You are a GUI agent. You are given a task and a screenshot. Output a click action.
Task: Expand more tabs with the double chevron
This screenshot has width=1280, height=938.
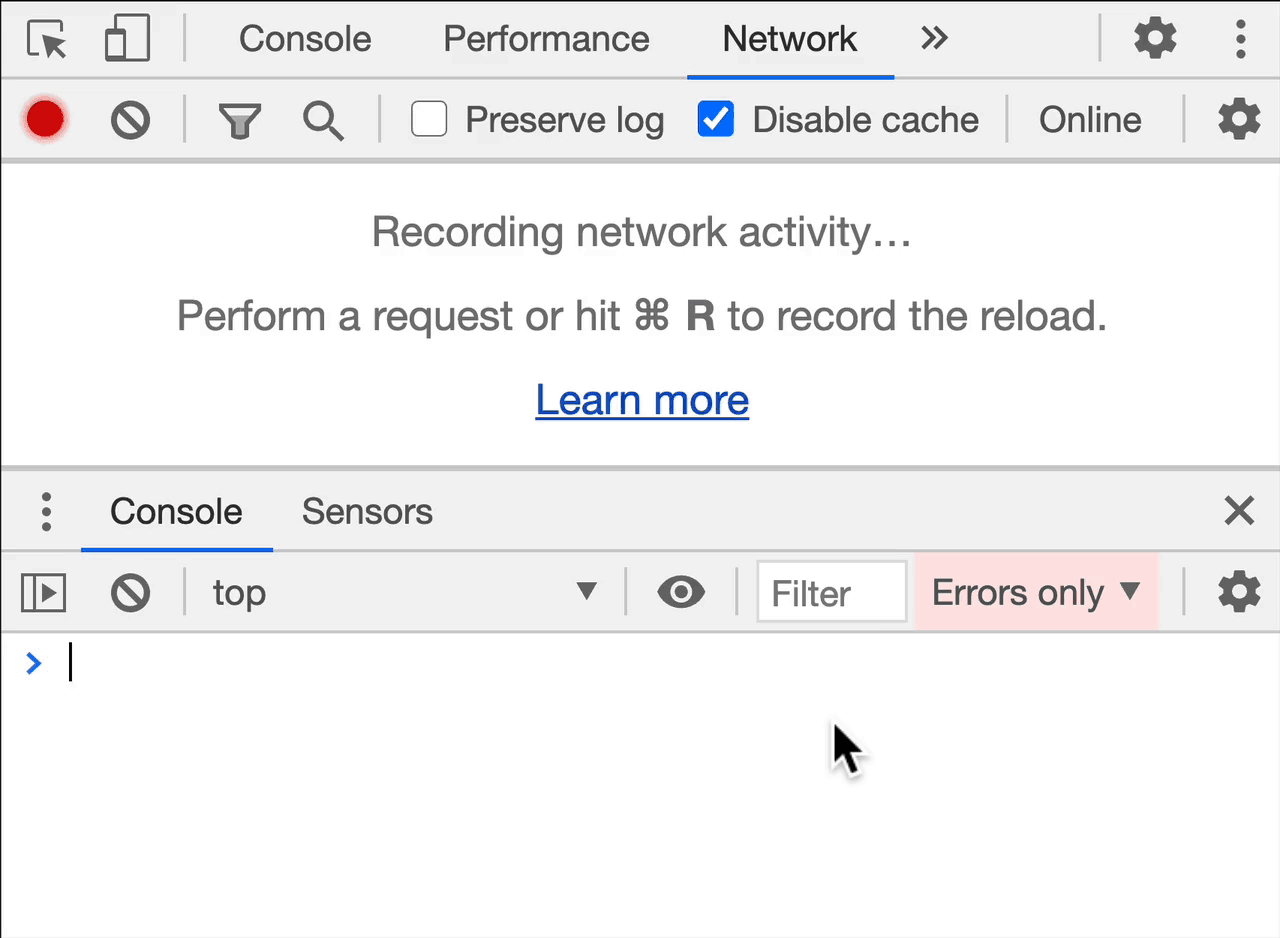[x=934, y=39]
